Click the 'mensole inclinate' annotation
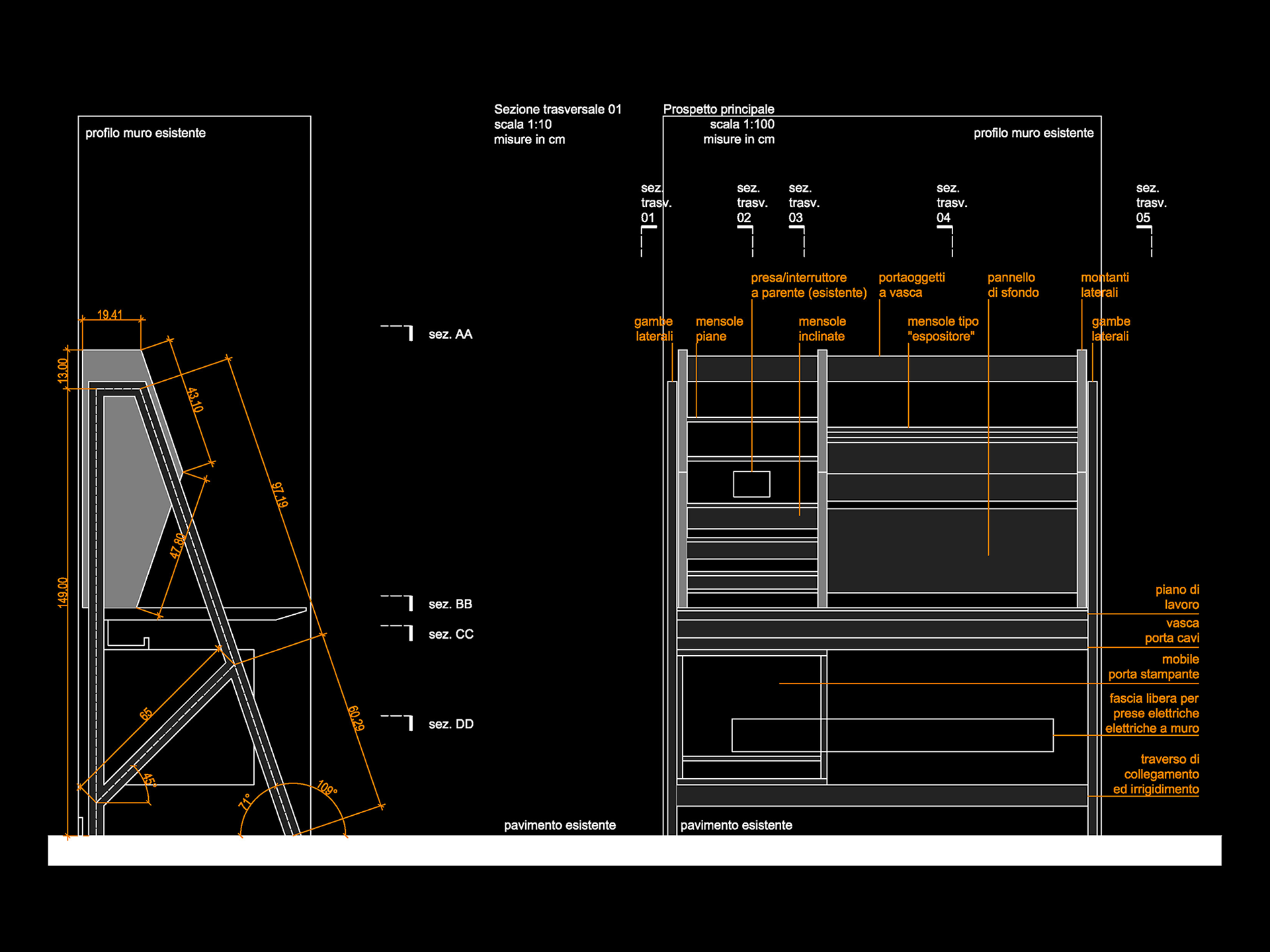 click(x=822, y=329)
